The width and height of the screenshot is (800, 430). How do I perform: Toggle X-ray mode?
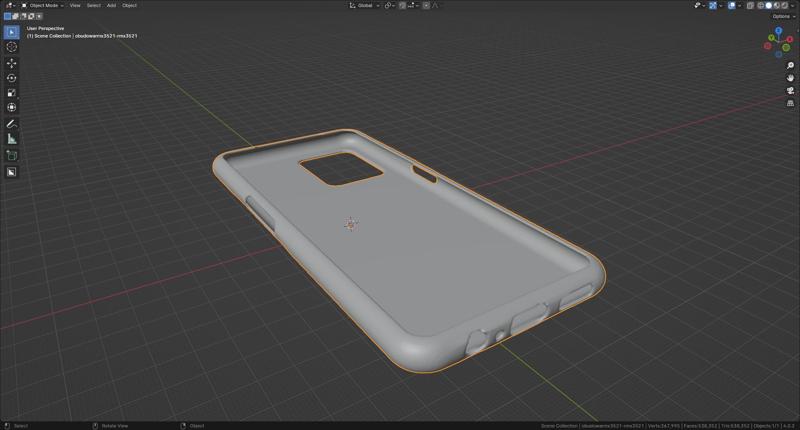[750, 5]
